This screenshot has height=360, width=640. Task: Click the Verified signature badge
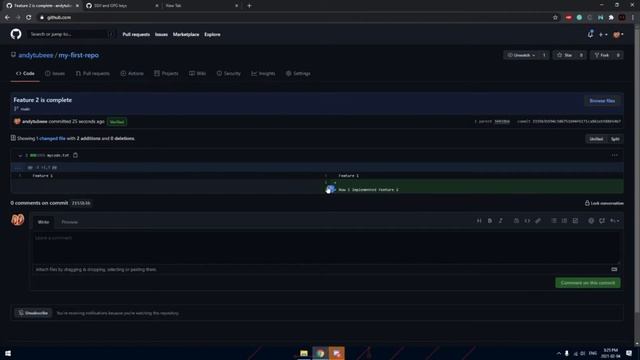(117, 122)
